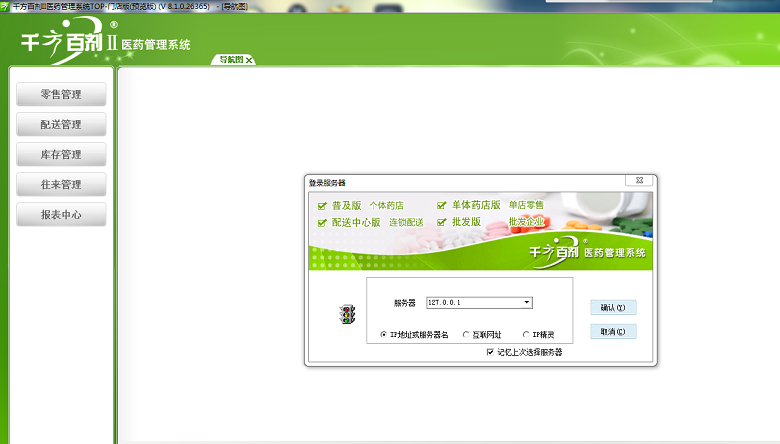Switch to the 导航图 tab

231,60
